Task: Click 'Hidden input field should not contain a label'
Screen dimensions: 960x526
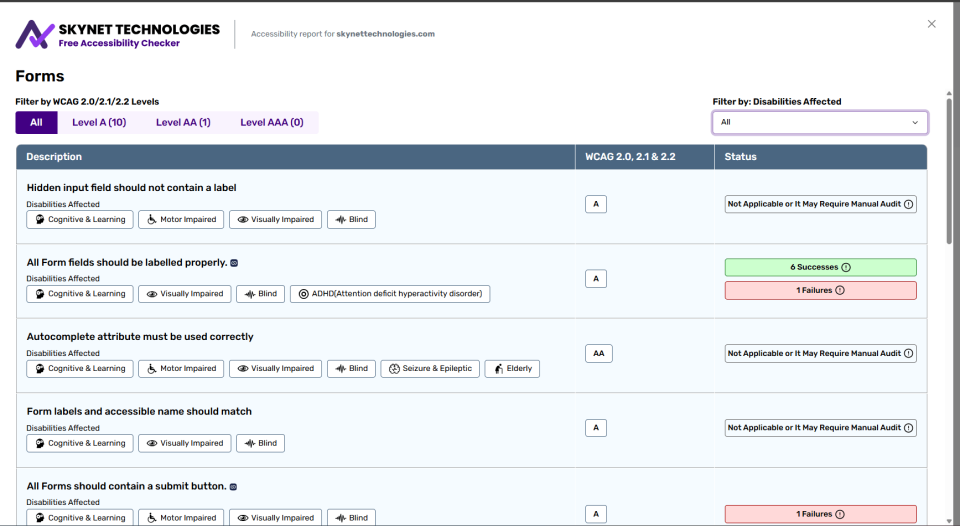Action: coord(131,188)
